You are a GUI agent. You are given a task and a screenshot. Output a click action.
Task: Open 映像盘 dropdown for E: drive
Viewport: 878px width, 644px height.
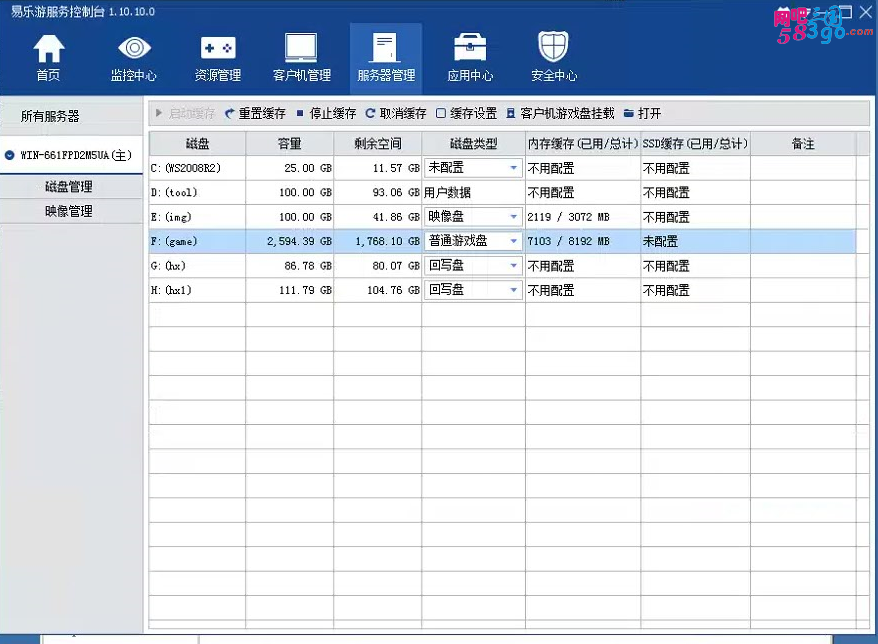tap(514, 217)
